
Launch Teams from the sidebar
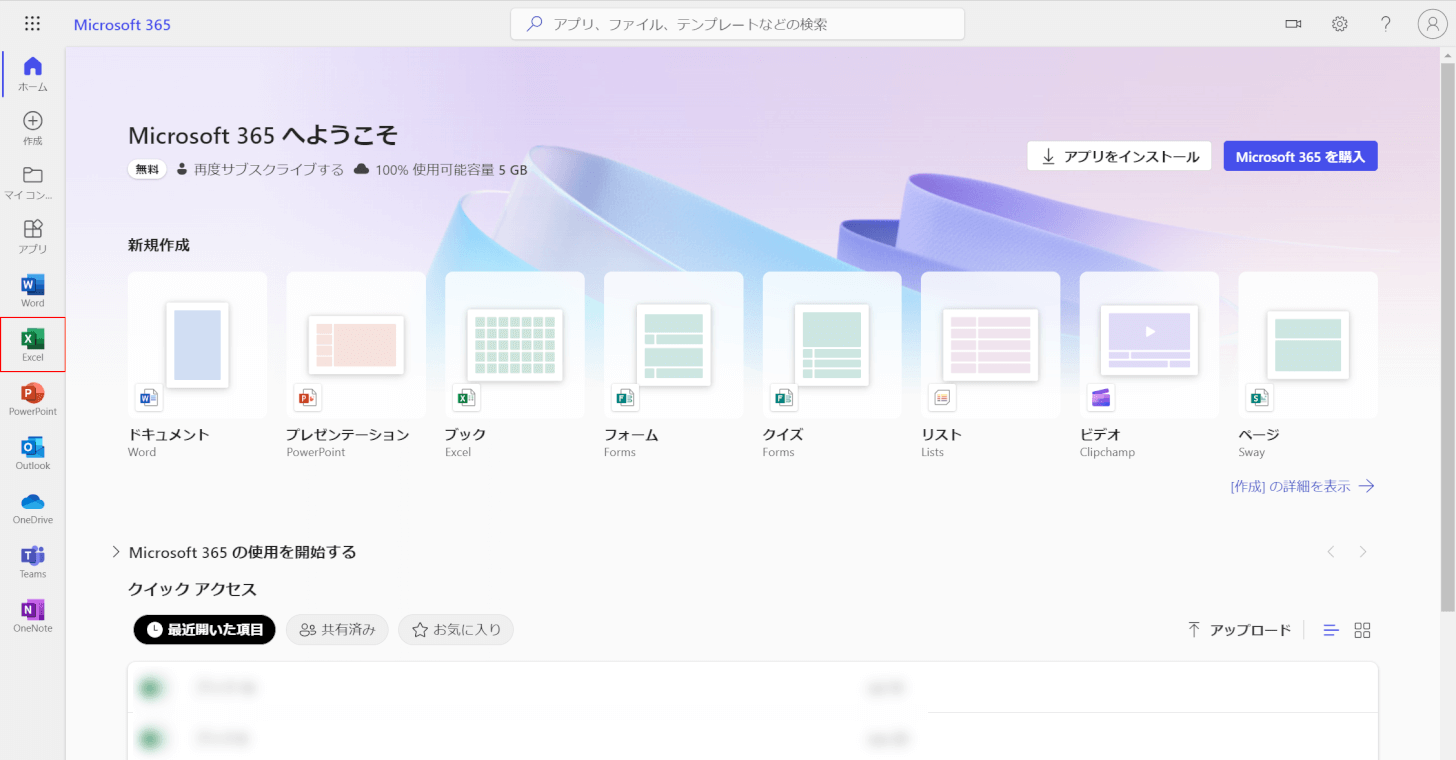33,561
